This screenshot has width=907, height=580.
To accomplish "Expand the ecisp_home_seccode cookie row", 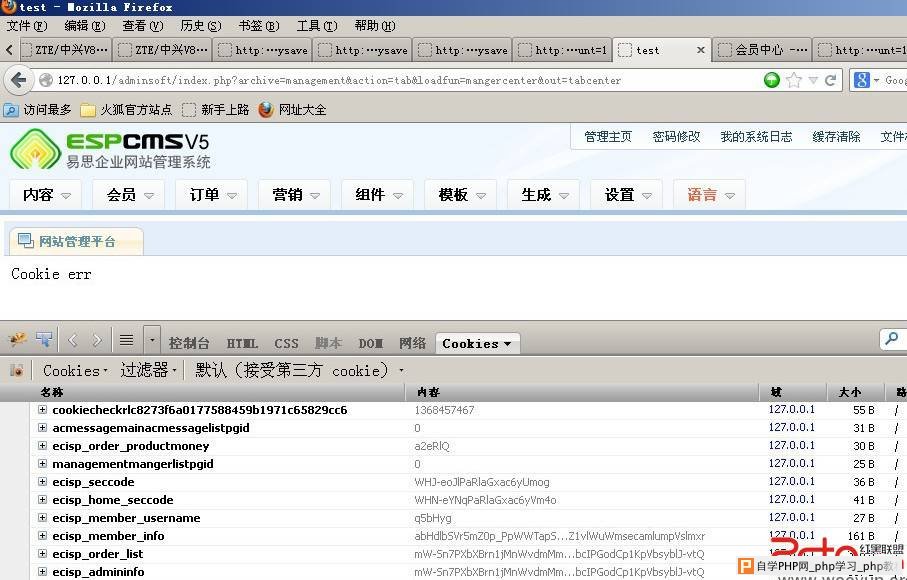I will (x=42, y=500).
